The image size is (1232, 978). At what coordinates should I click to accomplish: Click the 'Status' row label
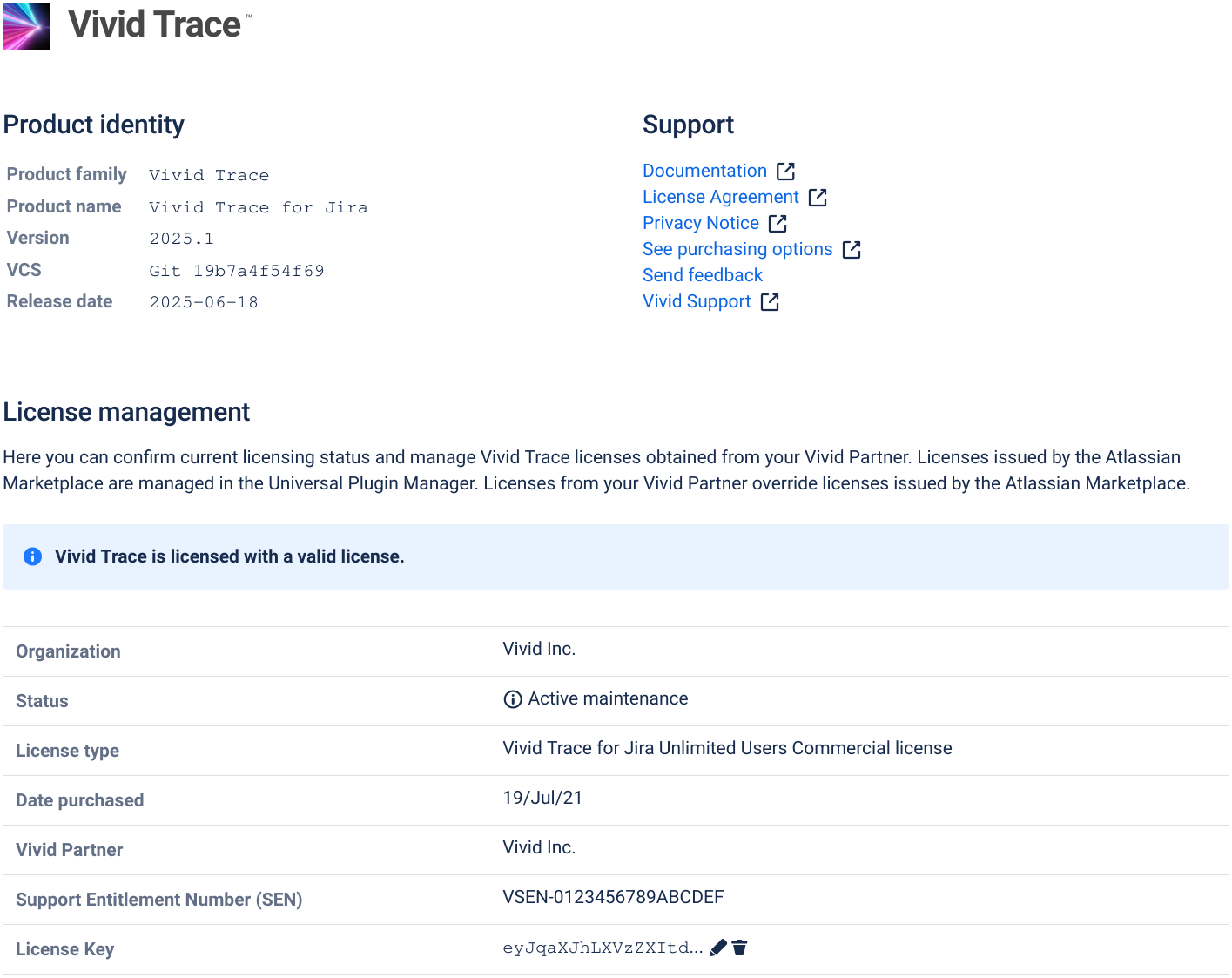[42, 701]
